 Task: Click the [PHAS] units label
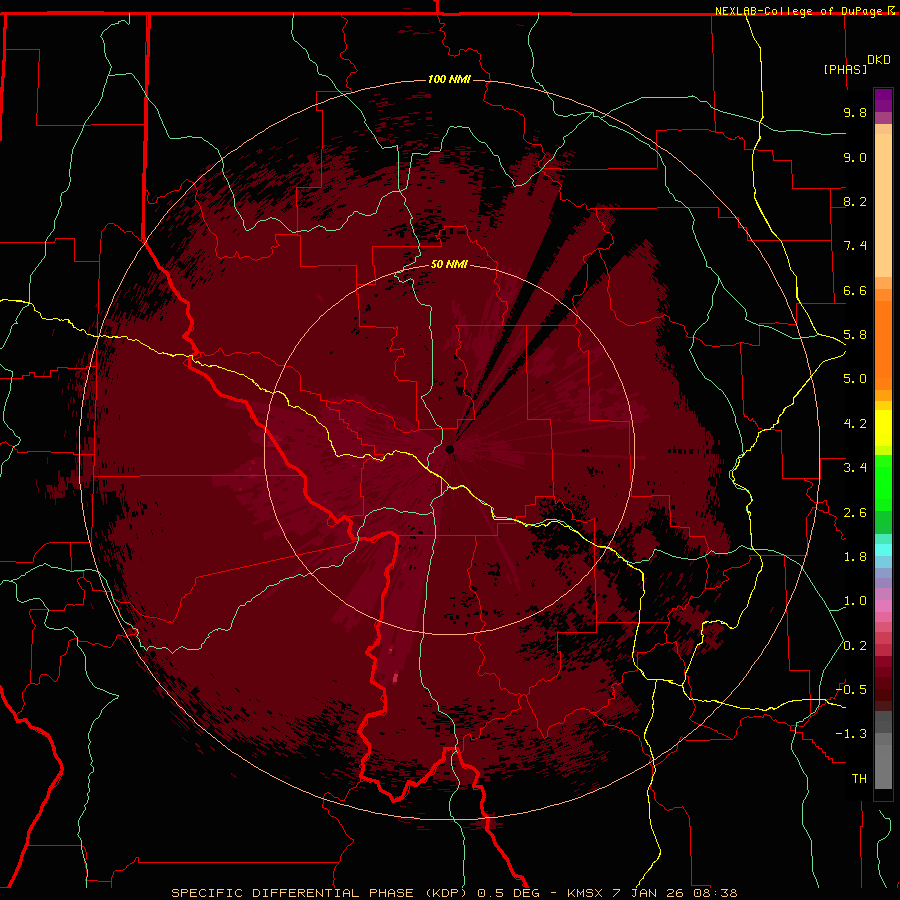tap(845, 69)
